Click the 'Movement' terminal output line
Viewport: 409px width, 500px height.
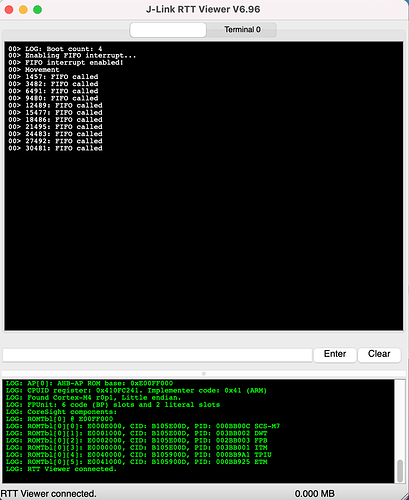[34, 70]
